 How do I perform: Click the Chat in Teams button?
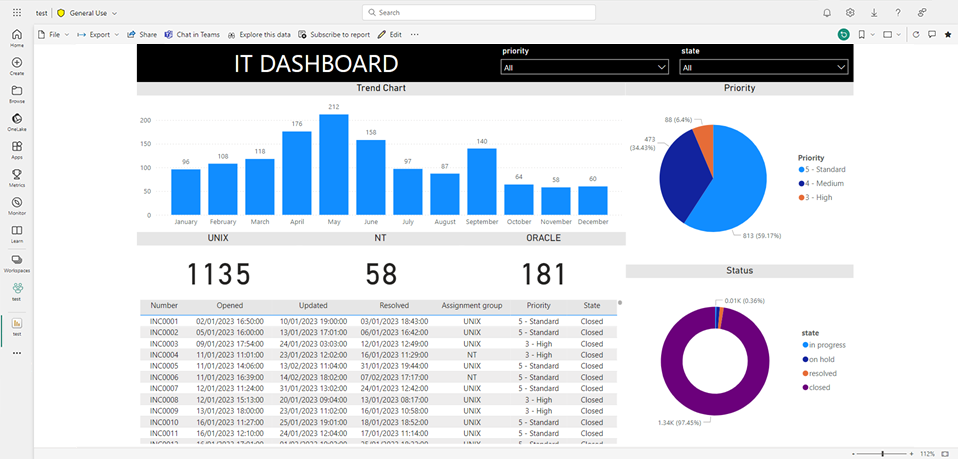point(192,34)
